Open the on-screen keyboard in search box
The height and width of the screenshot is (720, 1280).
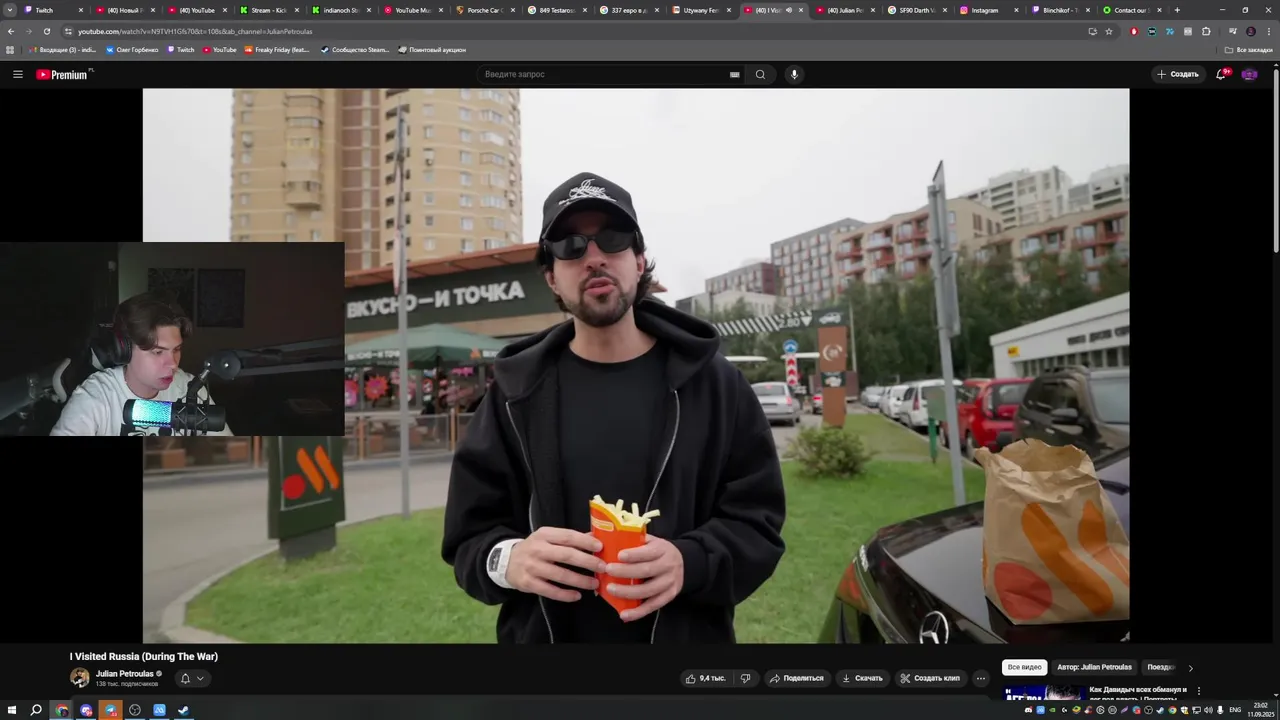[x=734, y=74]
